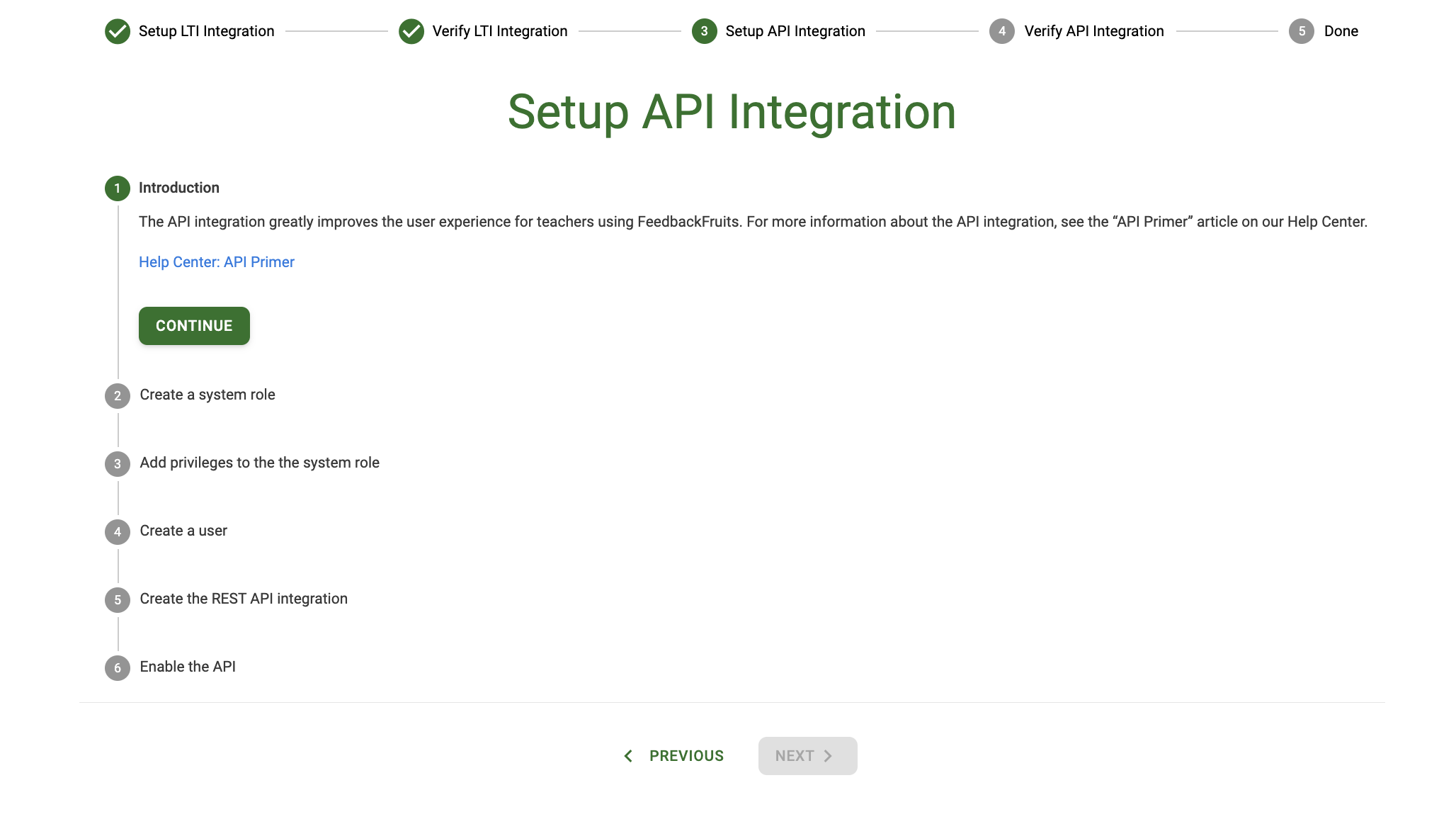1456x824 pixels.
Task: Click the number 6 circle beside Enable the API
Action: click(118, 667)
